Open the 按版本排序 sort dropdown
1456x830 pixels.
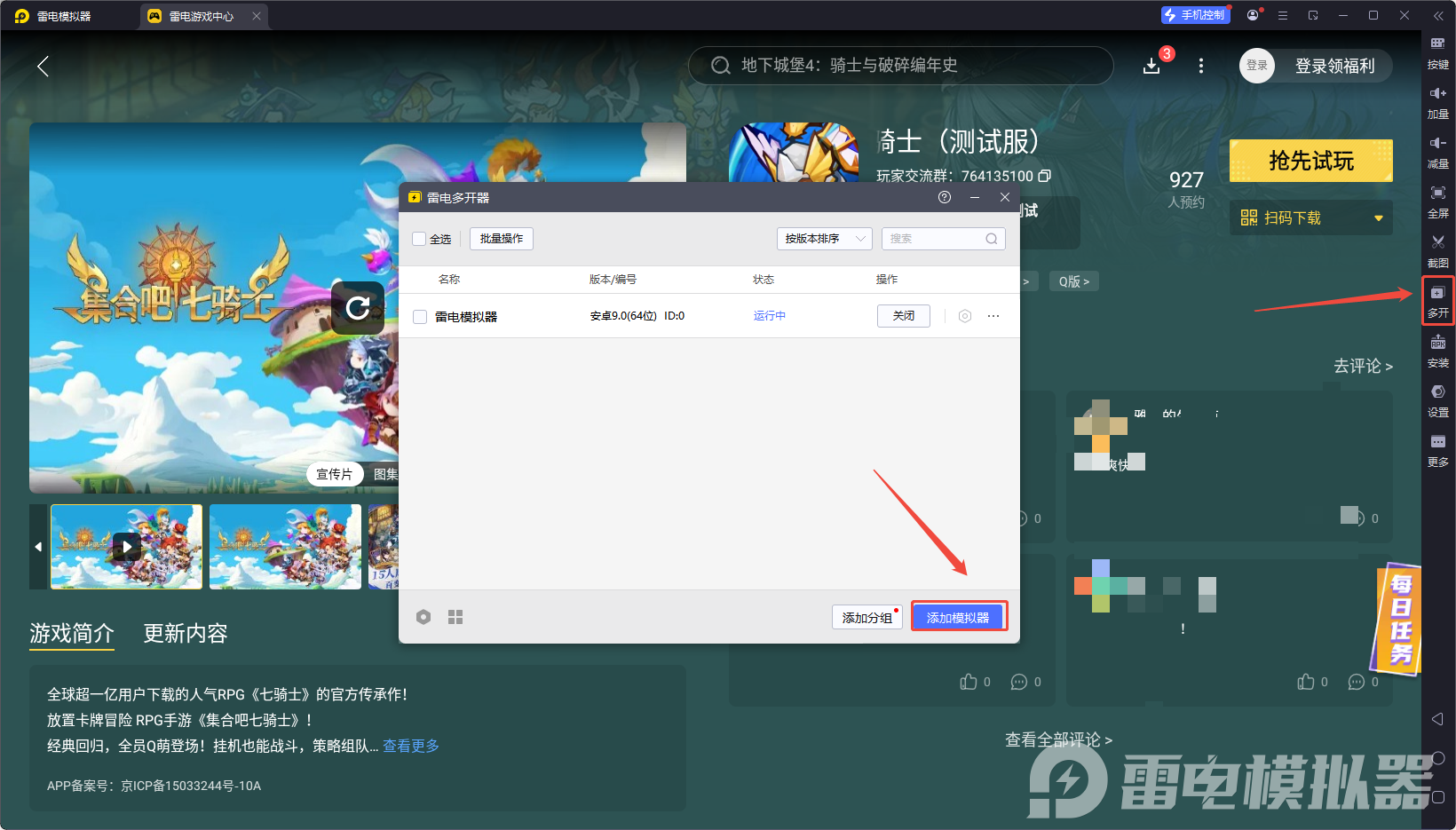coord(824,239)
